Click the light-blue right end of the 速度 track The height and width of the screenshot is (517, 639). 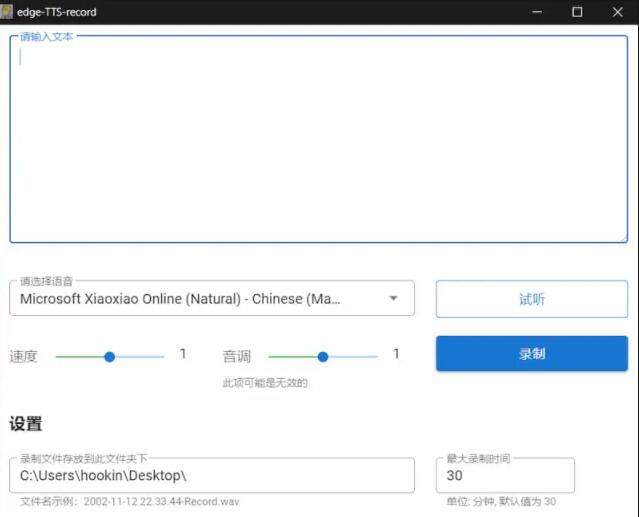(150, 356)
